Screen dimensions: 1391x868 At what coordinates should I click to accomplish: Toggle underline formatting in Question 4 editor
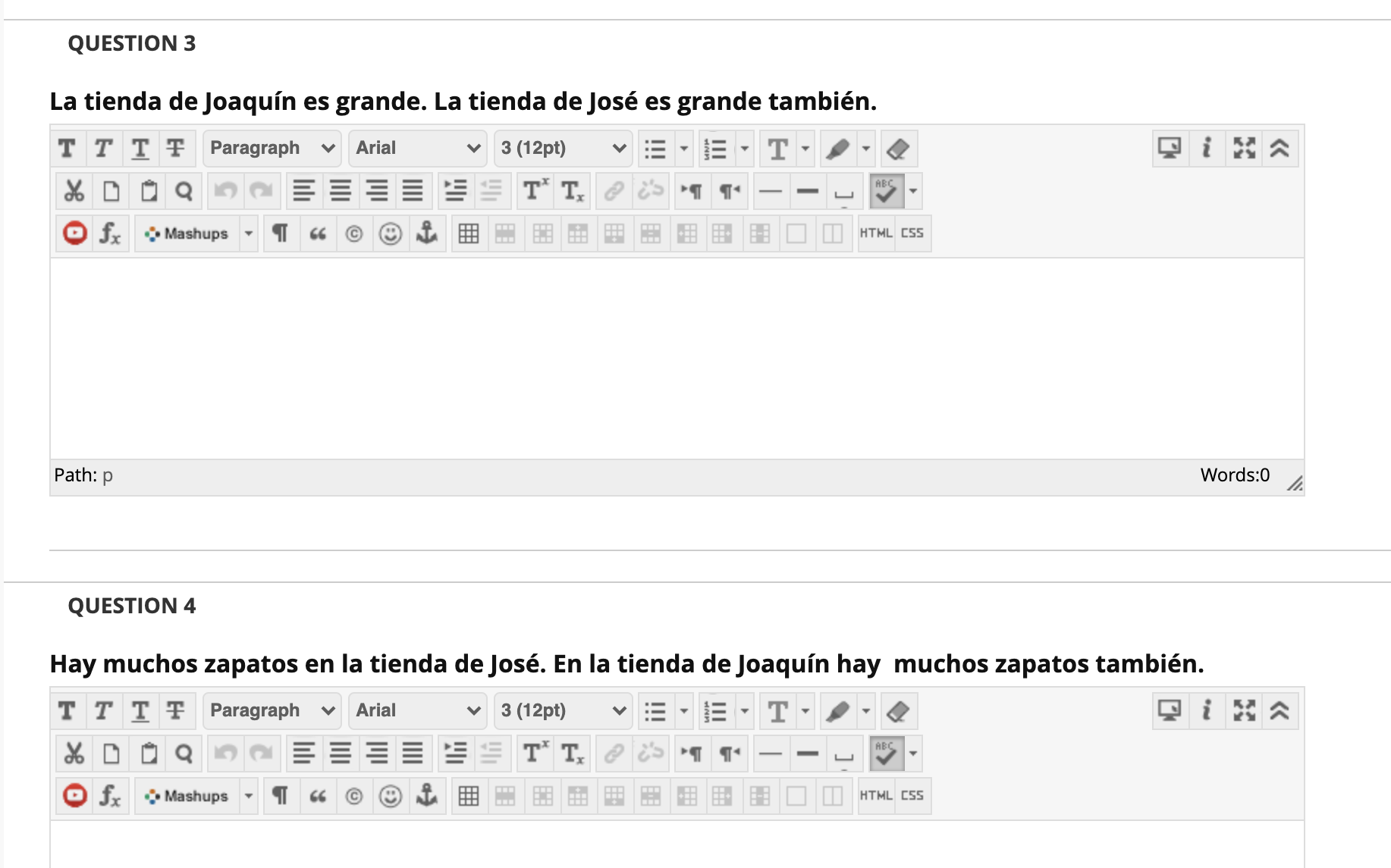tap(140, 711)
